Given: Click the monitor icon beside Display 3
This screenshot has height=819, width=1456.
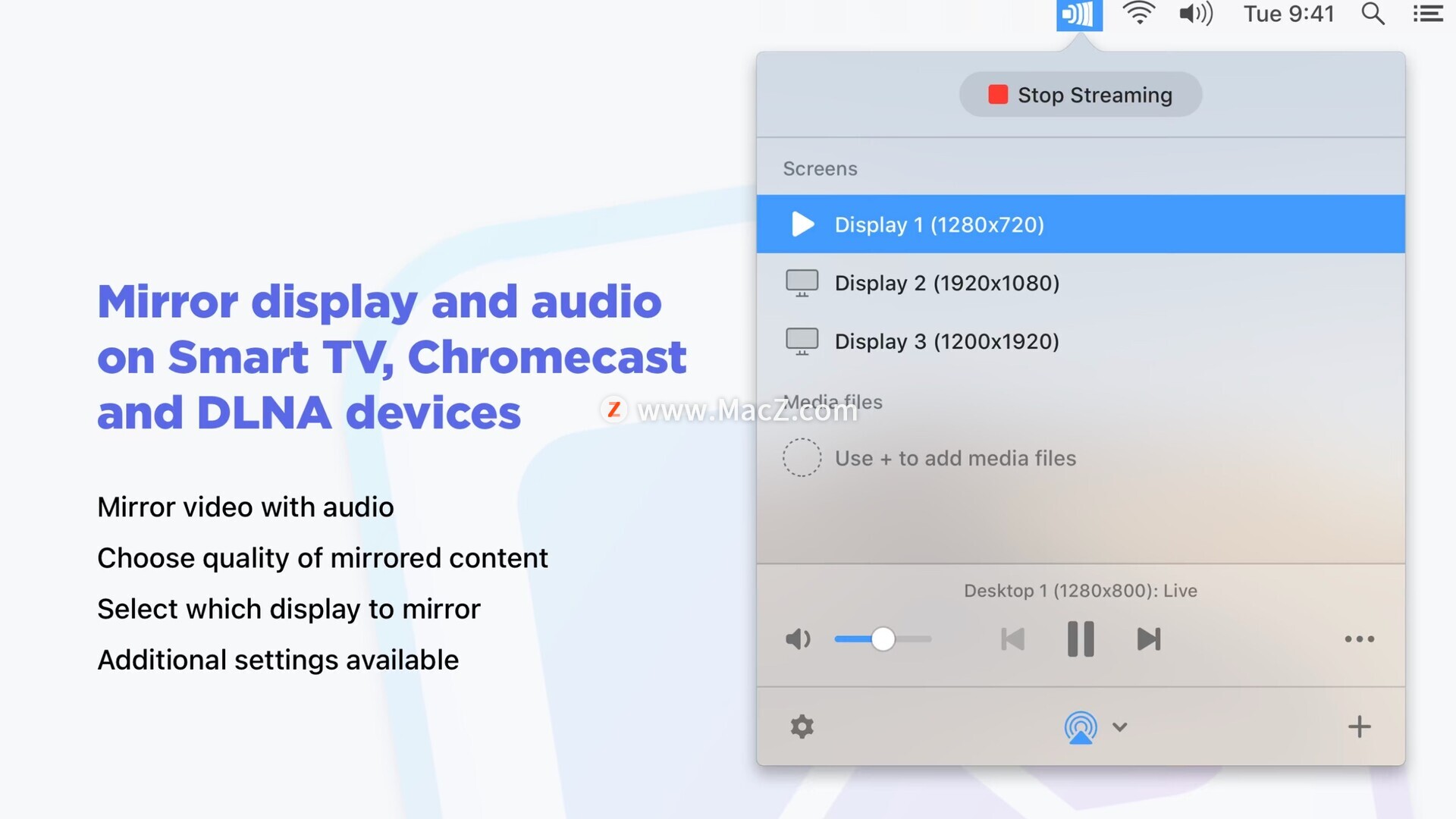Looking at the screenshot, I should [802, 341].
